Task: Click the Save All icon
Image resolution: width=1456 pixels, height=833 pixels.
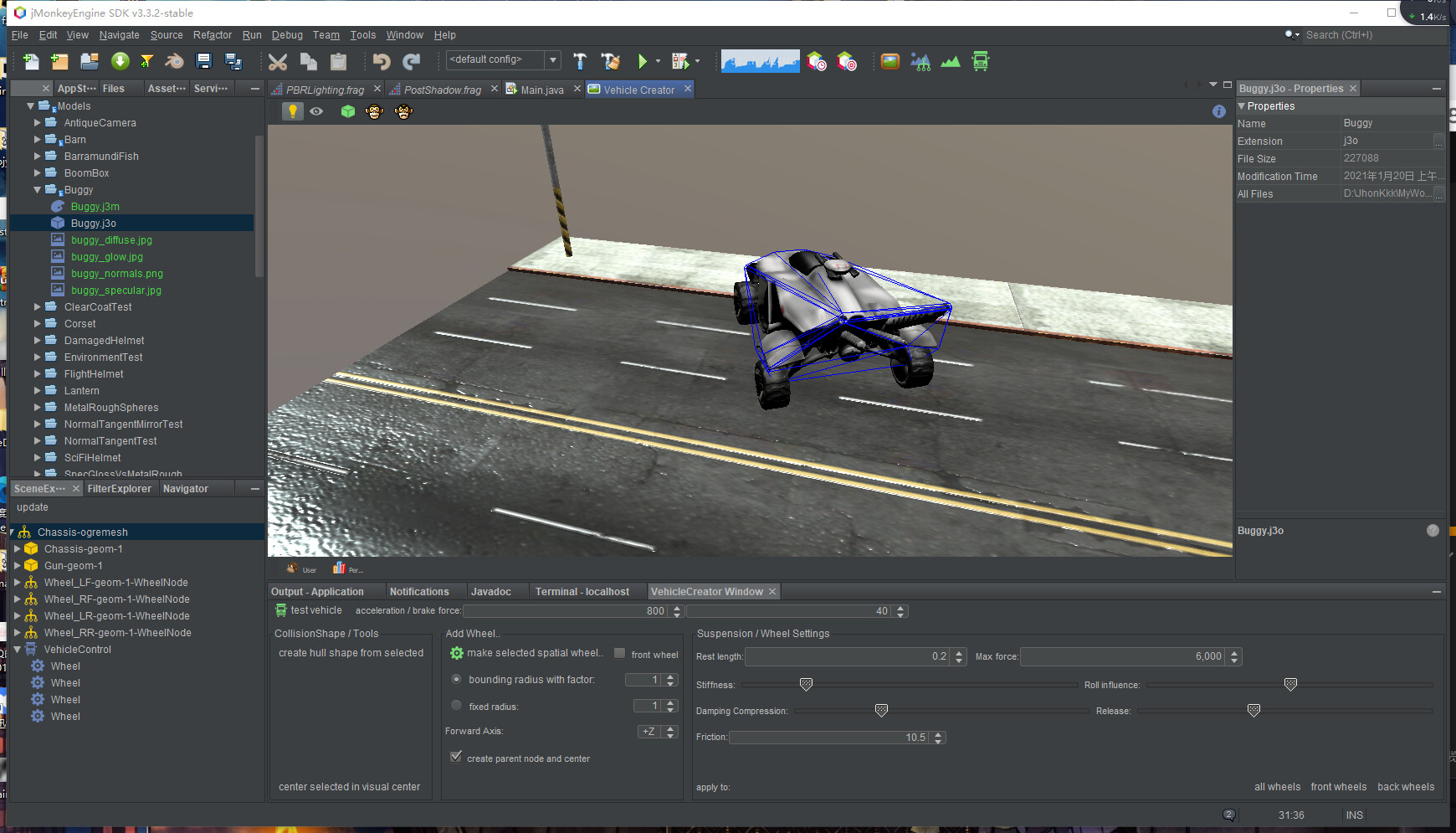Action: (x=233, y=61)
